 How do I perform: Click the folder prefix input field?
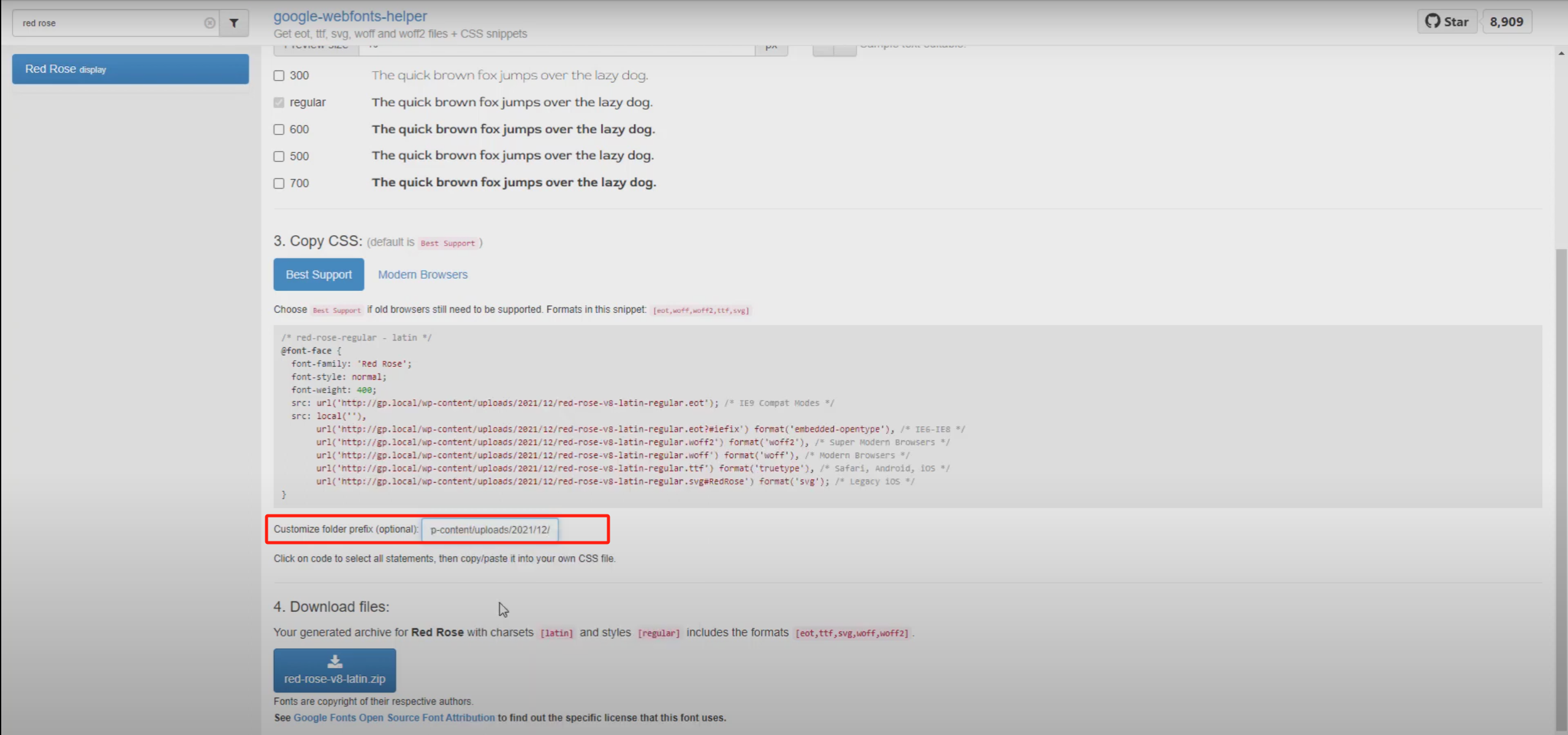[489, 529]
